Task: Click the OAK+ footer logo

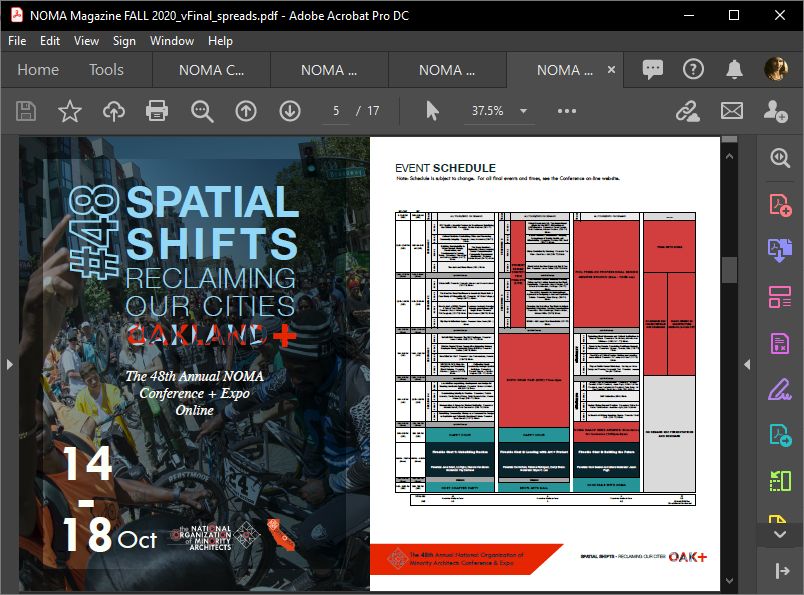Action: point(688,557)
